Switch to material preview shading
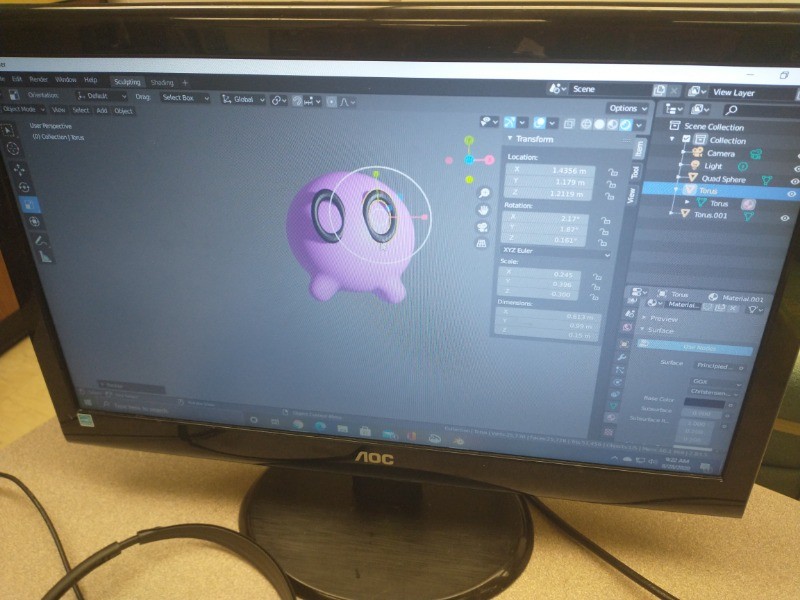 click(612, 124)
